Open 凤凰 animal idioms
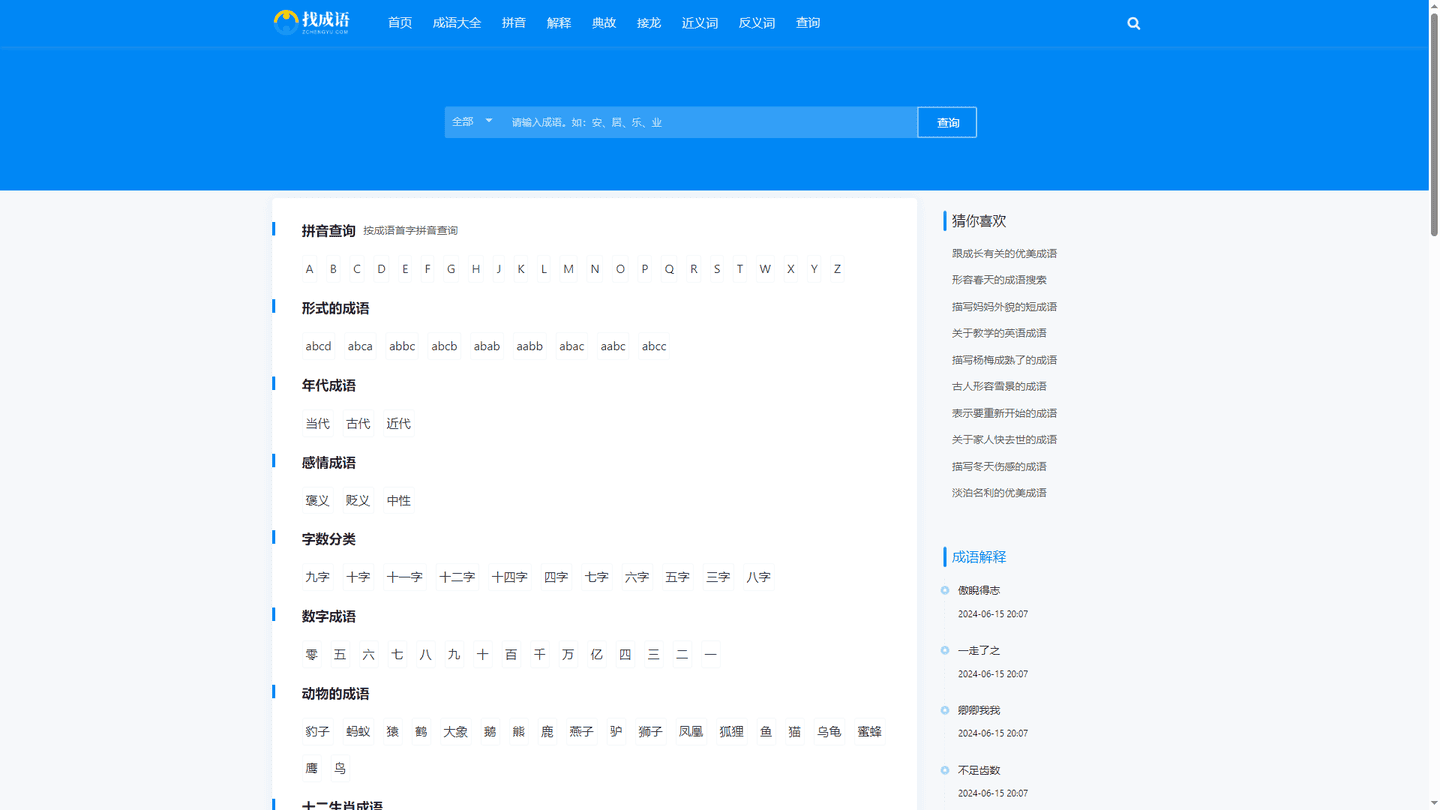The width and height of the screenshot is (1440, 810). 691,732
